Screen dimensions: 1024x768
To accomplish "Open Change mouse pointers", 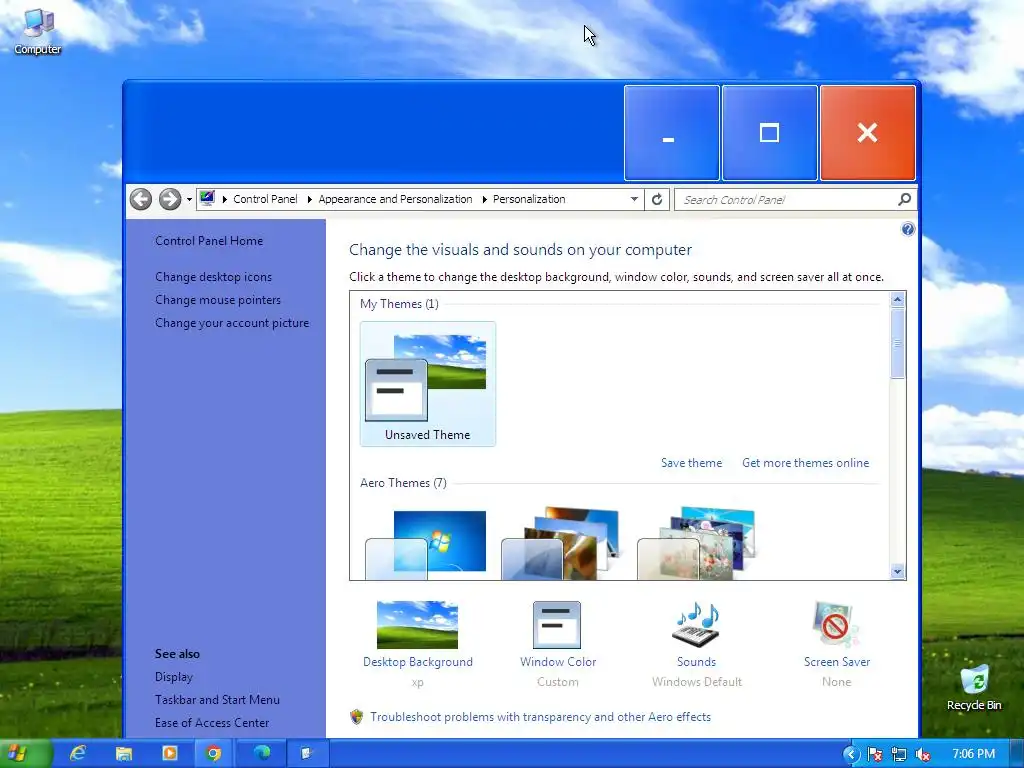I will pos(217,300).
